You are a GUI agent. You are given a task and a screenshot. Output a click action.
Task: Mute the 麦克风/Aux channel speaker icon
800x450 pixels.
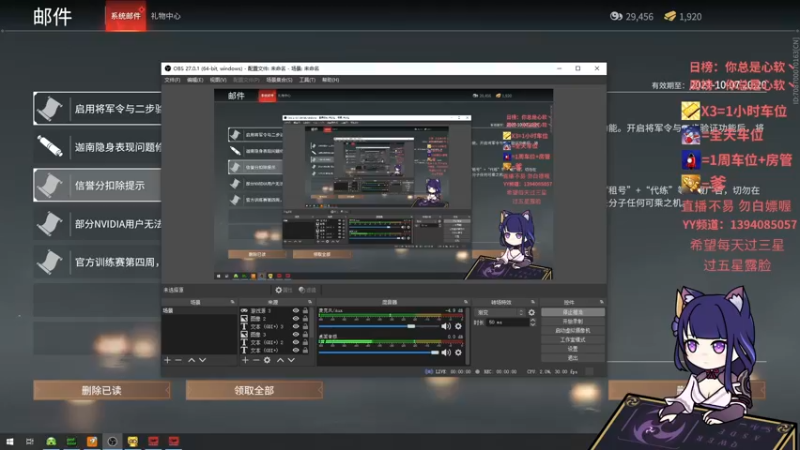pyautogui.click(x=446, y=326)
